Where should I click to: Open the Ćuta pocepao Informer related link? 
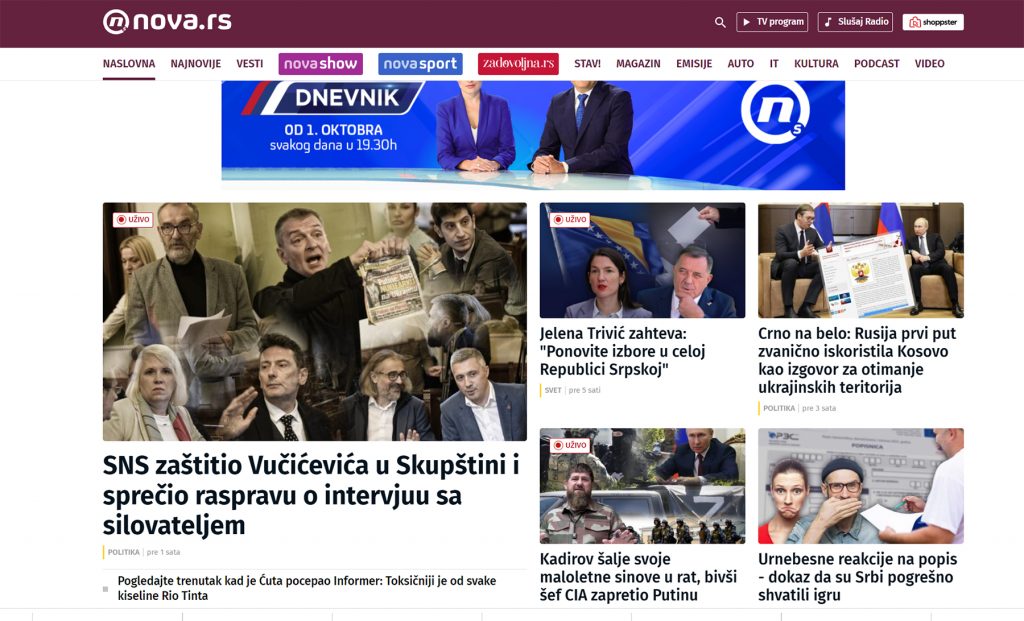pyautogui.click(x=307, y=588)
